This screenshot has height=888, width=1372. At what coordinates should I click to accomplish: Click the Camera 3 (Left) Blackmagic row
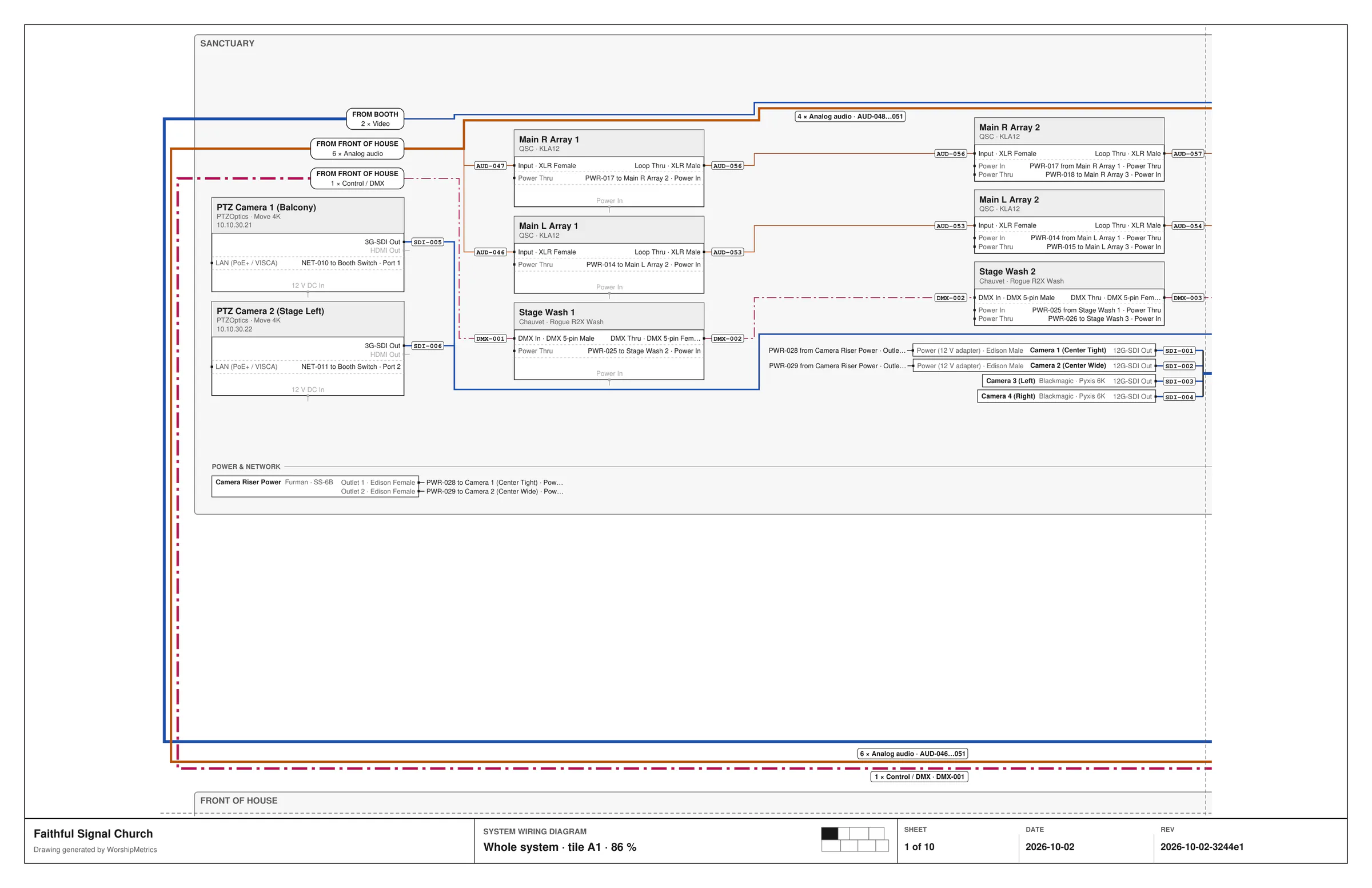point(1069,381)
